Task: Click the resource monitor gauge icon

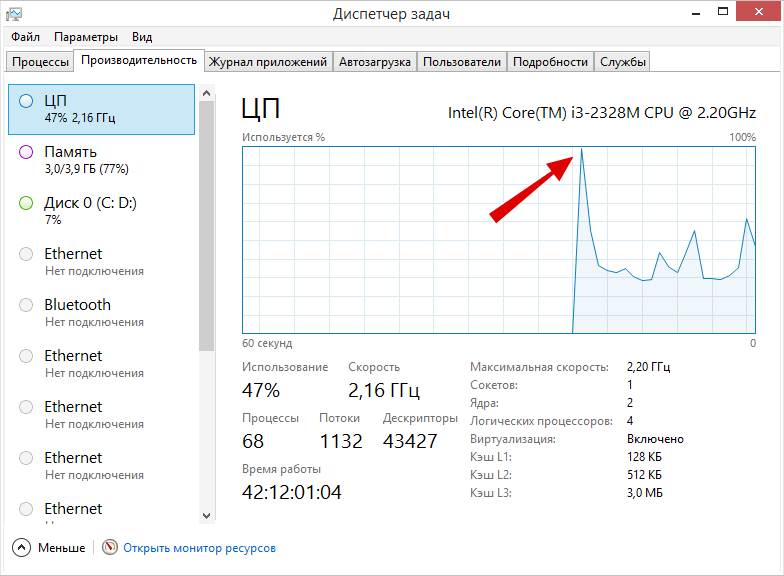Action: click(110, 548)
